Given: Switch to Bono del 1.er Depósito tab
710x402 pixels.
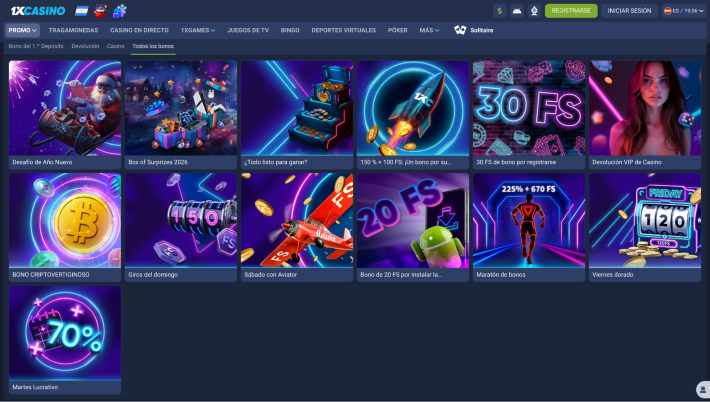Looking at the screenshot, I should [36, 46].
